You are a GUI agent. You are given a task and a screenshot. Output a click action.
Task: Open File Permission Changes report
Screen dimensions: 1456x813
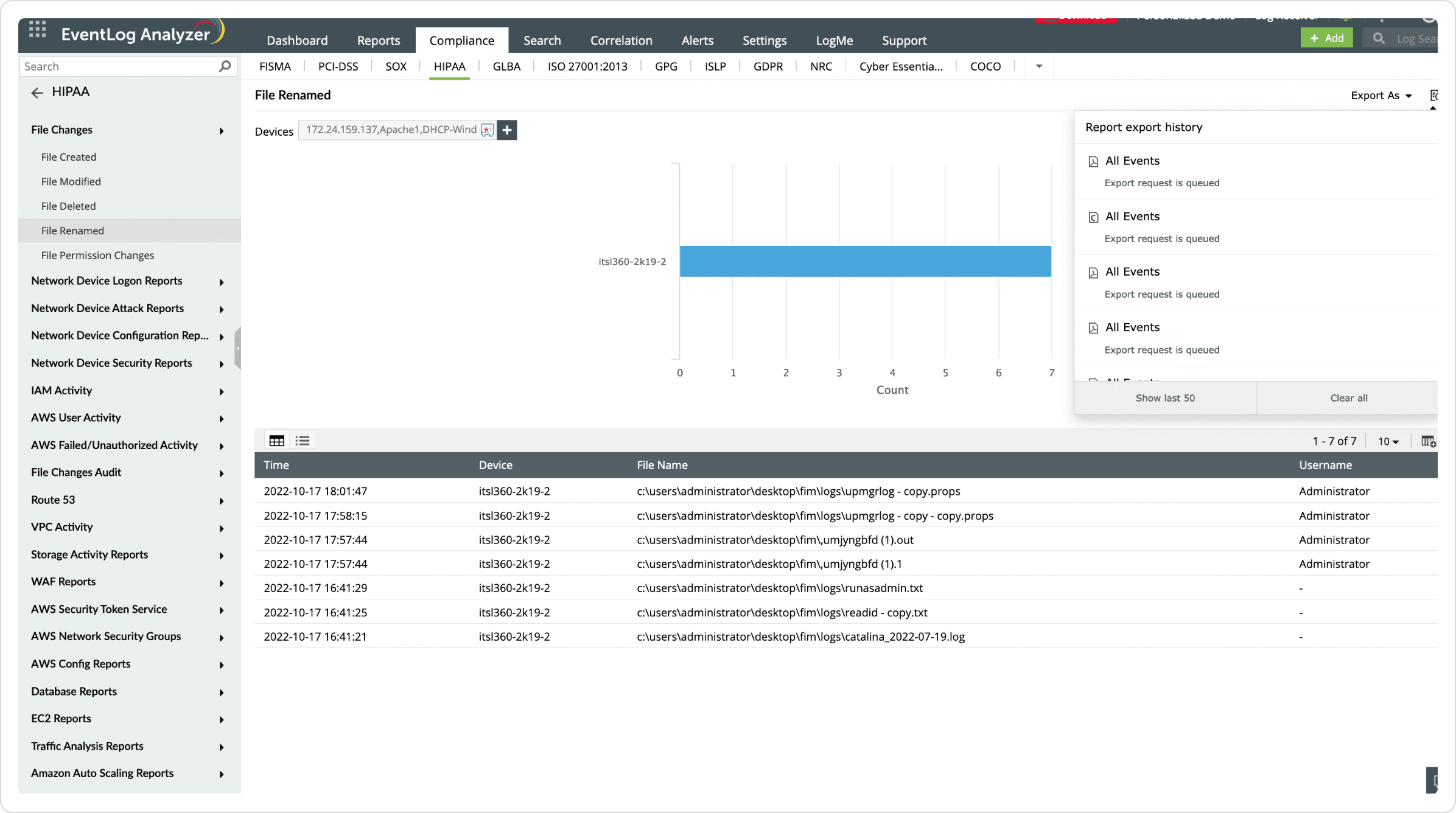(97, 255)
